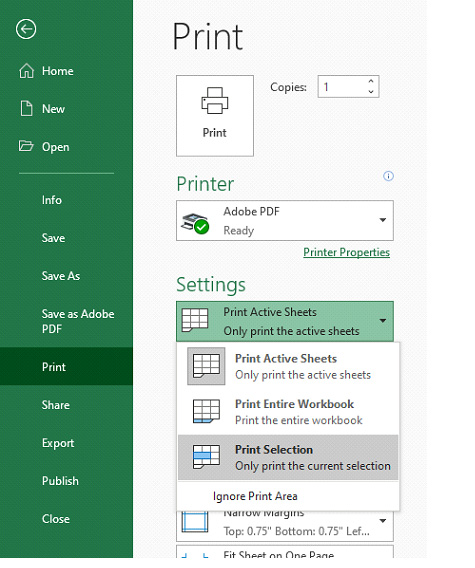The image size is (475, 568).
Task: Open the Share page
Action: (x=55, y=405)
